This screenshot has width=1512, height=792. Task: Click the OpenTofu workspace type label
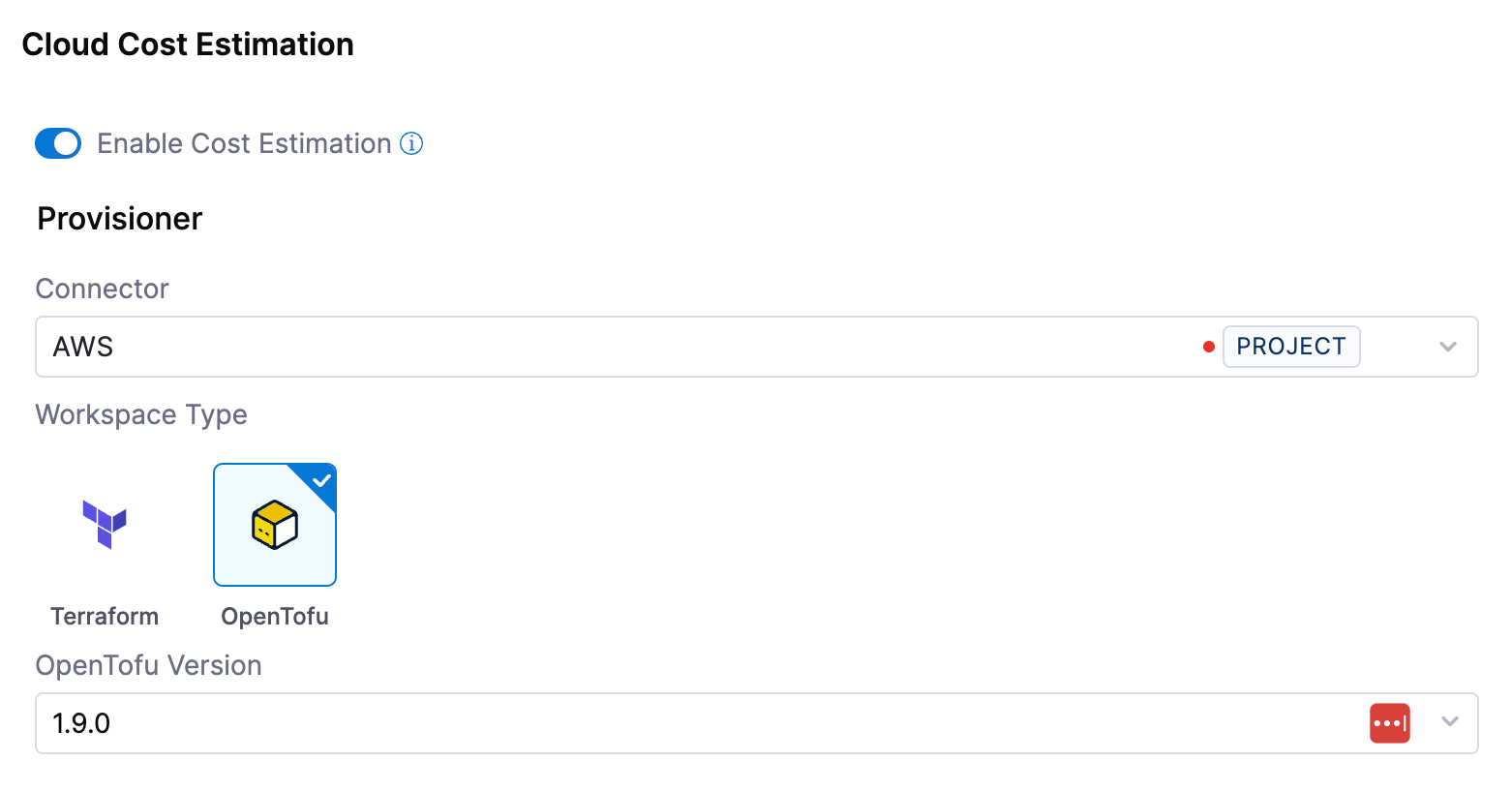275,617
